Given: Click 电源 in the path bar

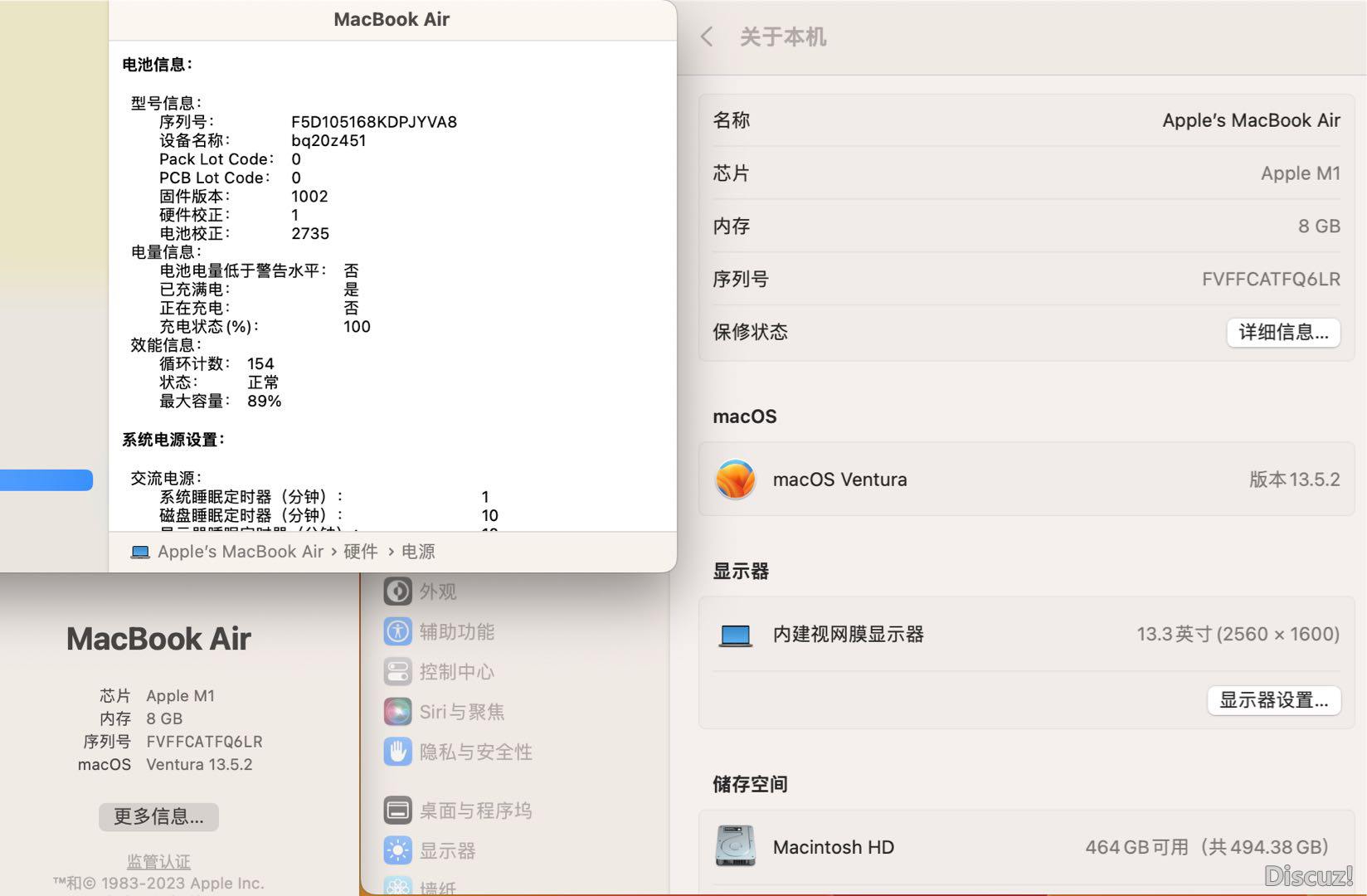Looking at the screenshot, I should pos(418,552).
